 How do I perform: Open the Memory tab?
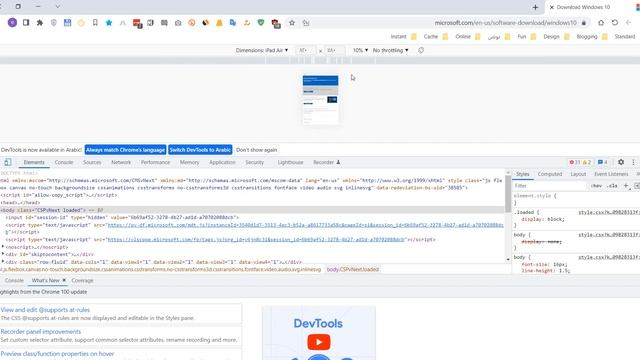coord(189,162)
